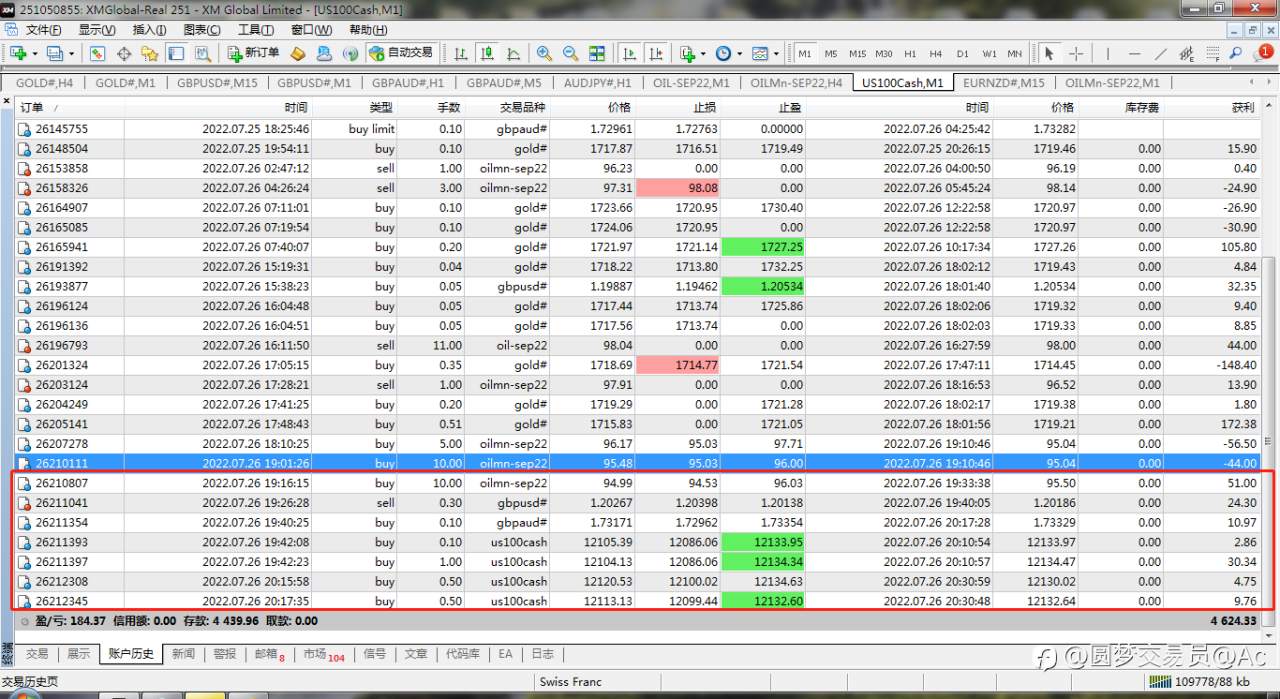Screen dimensions: 1280x699
Task: Open the tile windows icon
Action: [597, 53]
